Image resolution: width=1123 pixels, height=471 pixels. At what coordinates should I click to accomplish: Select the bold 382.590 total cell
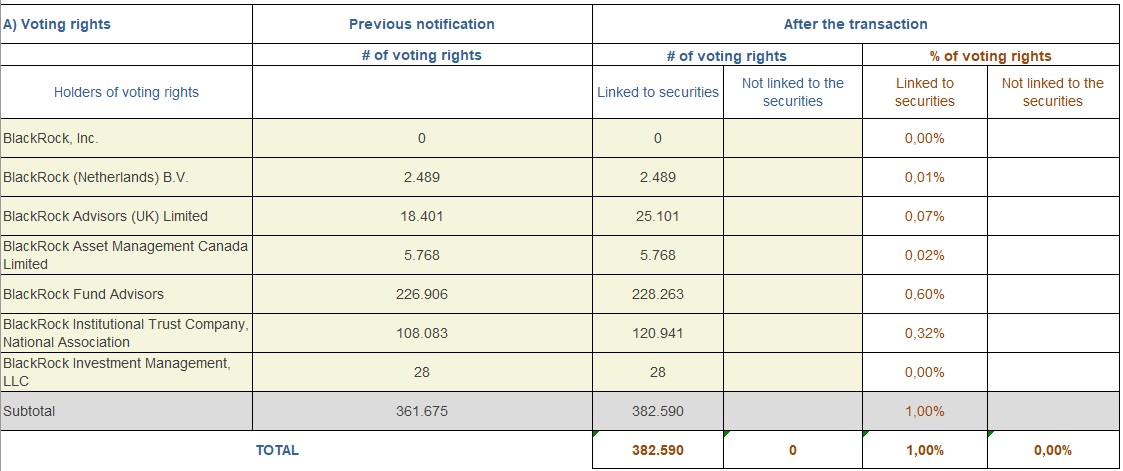click(x=657, y=450)
